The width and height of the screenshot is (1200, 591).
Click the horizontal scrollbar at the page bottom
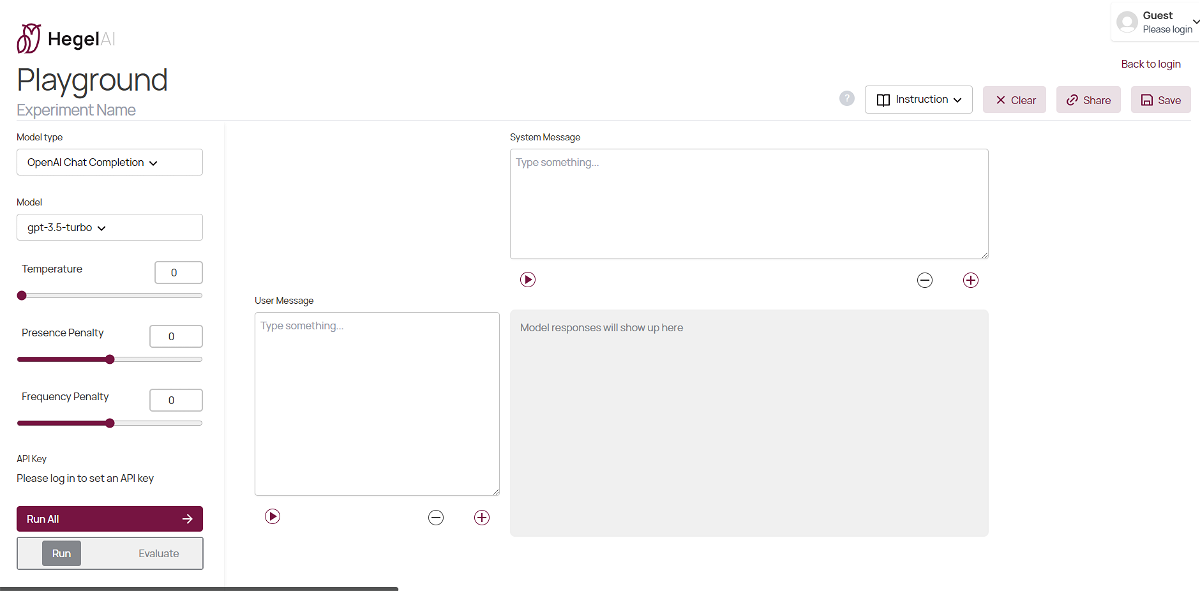point(199,589)
